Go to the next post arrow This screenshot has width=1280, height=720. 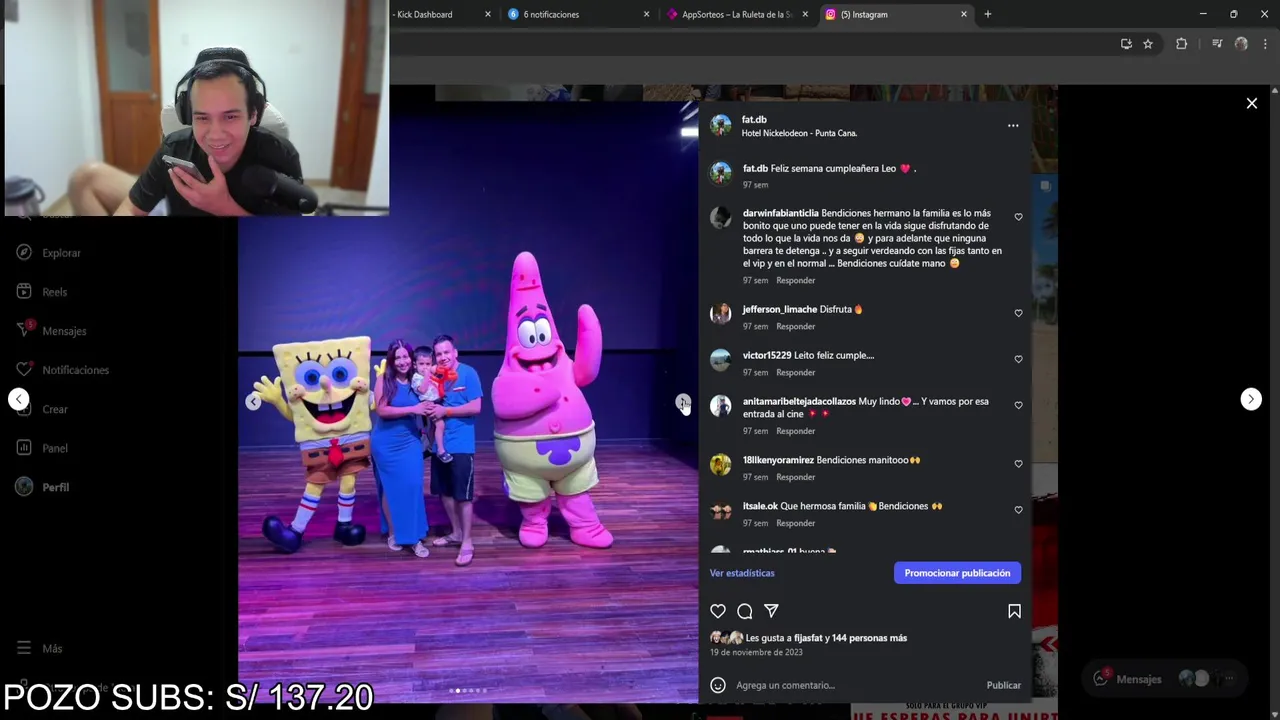click(1251, 399)
